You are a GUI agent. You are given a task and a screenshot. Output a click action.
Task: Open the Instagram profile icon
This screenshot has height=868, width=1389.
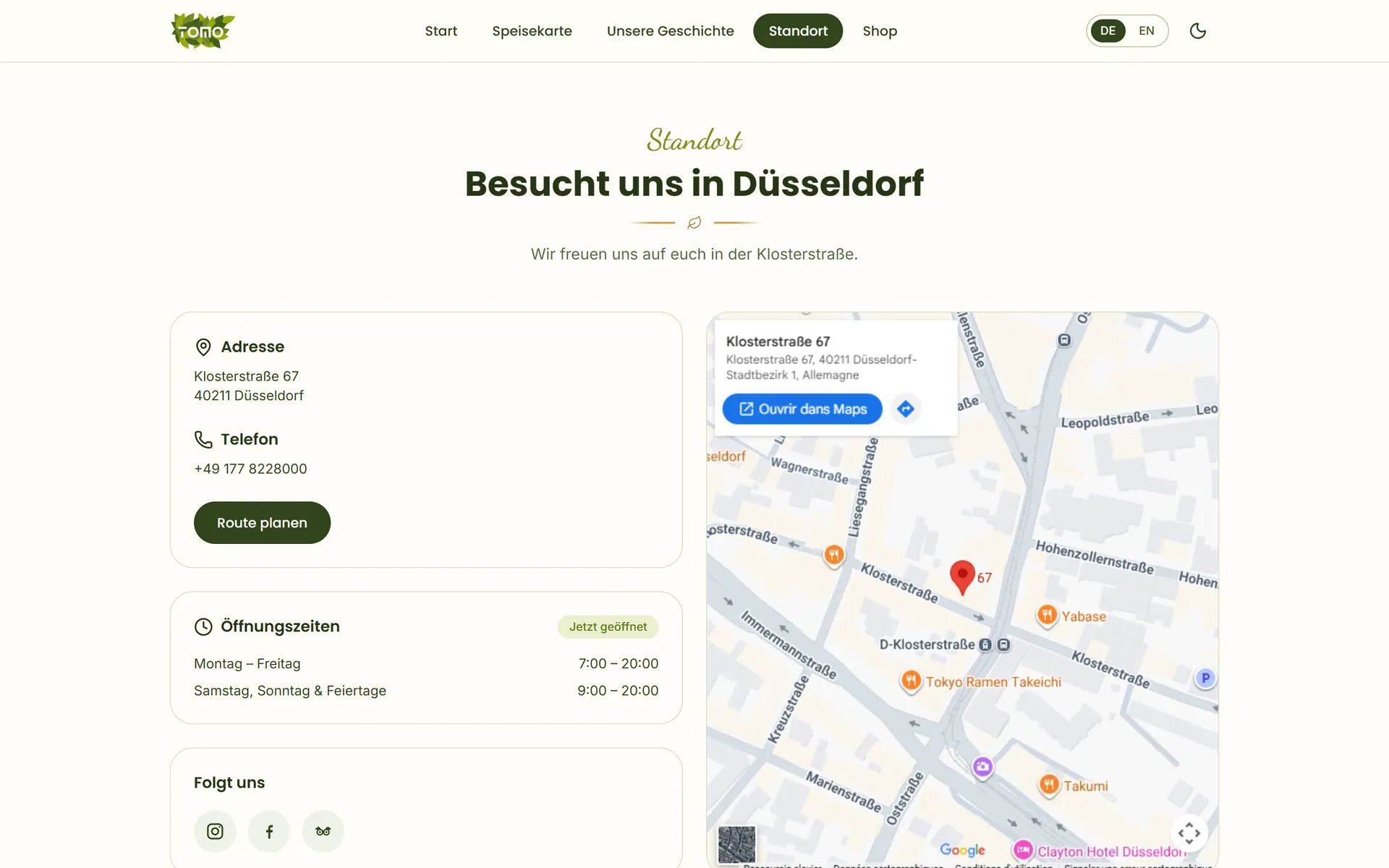(215, 831)
